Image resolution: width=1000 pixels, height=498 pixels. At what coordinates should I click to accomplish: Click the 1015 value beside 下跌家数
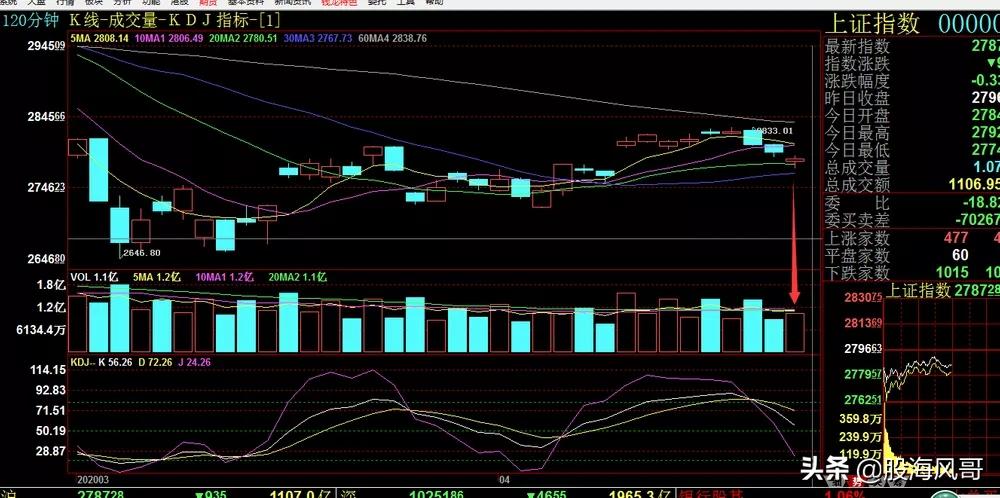click(950, 273)
